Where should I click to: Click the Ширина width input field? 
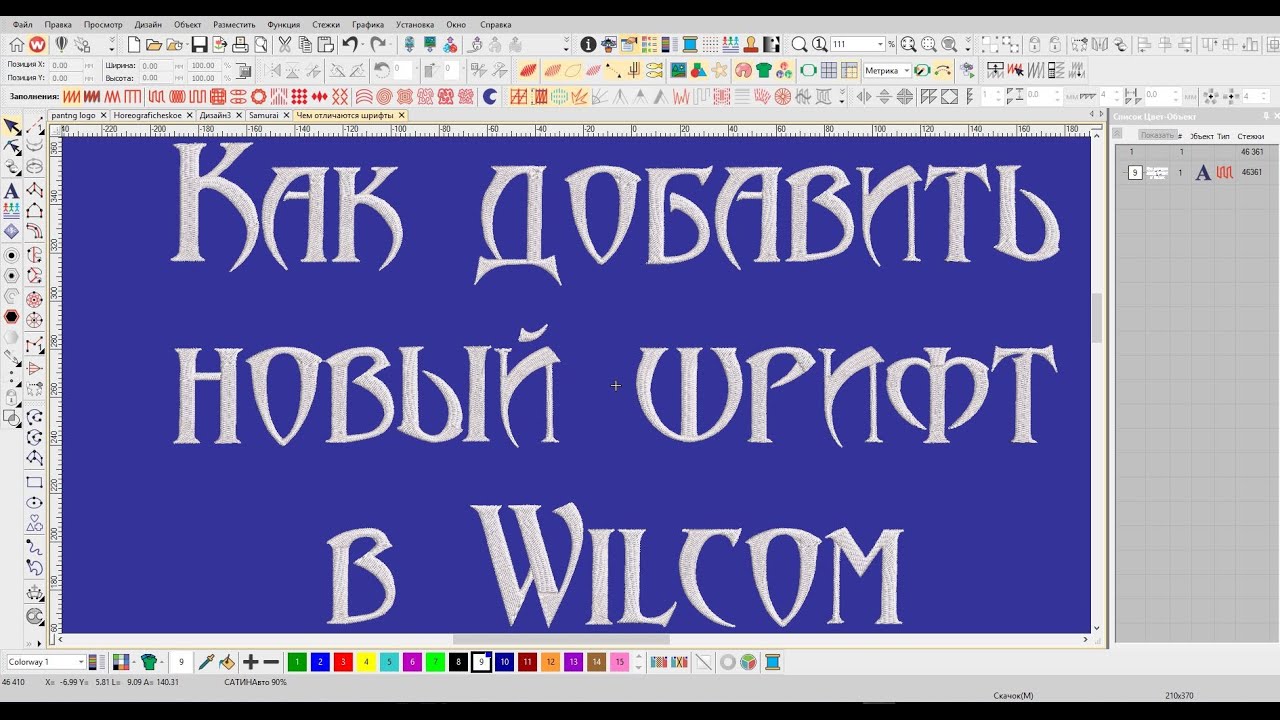(155, 65)
